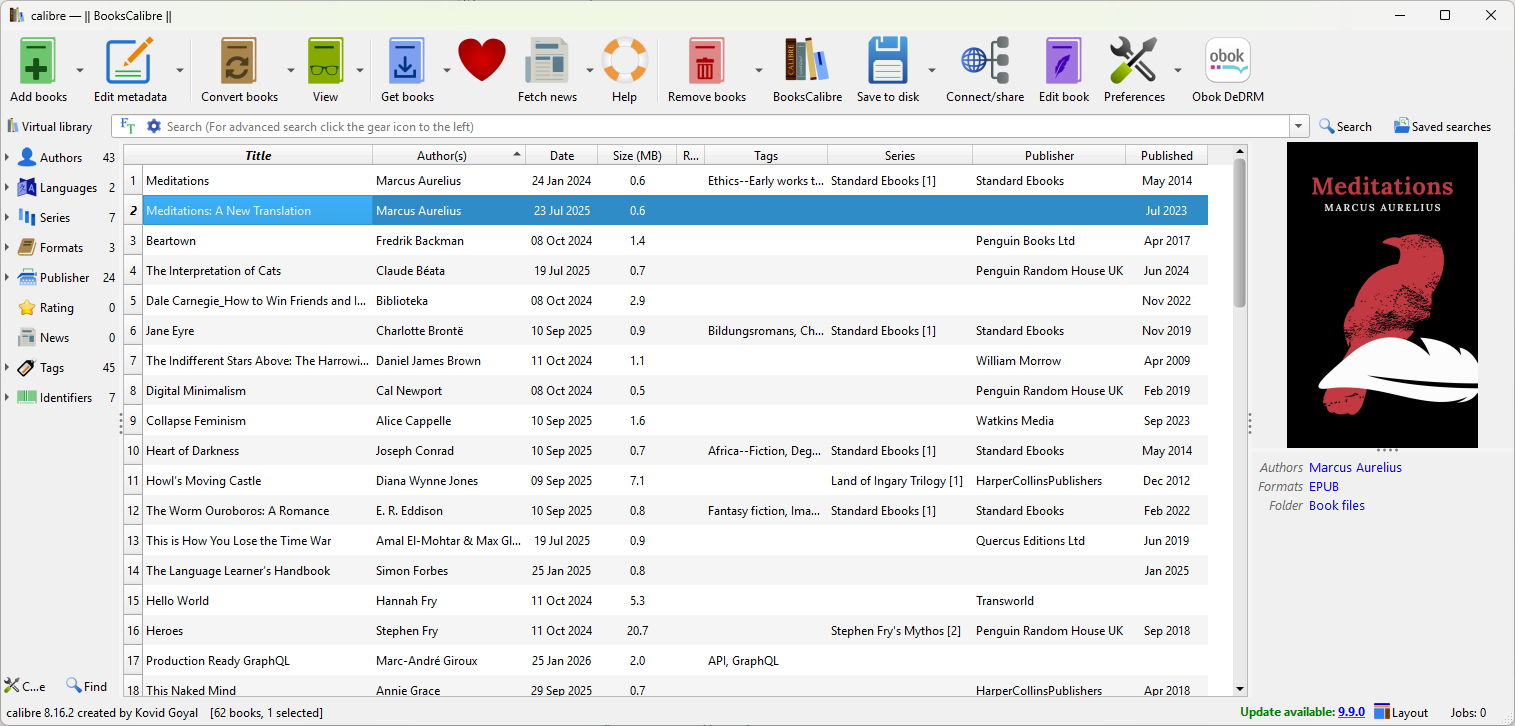Image resolution: width=1515 pixels, height=726 pixels.
Task: Open Preferences
Action: 1133,61
